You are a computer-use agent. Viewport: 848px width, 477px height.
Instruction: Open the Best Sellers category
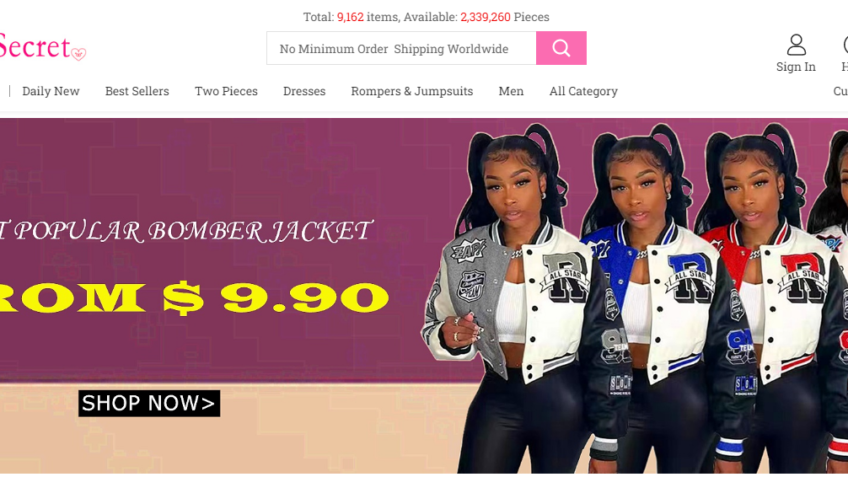(x=137, y=91)
